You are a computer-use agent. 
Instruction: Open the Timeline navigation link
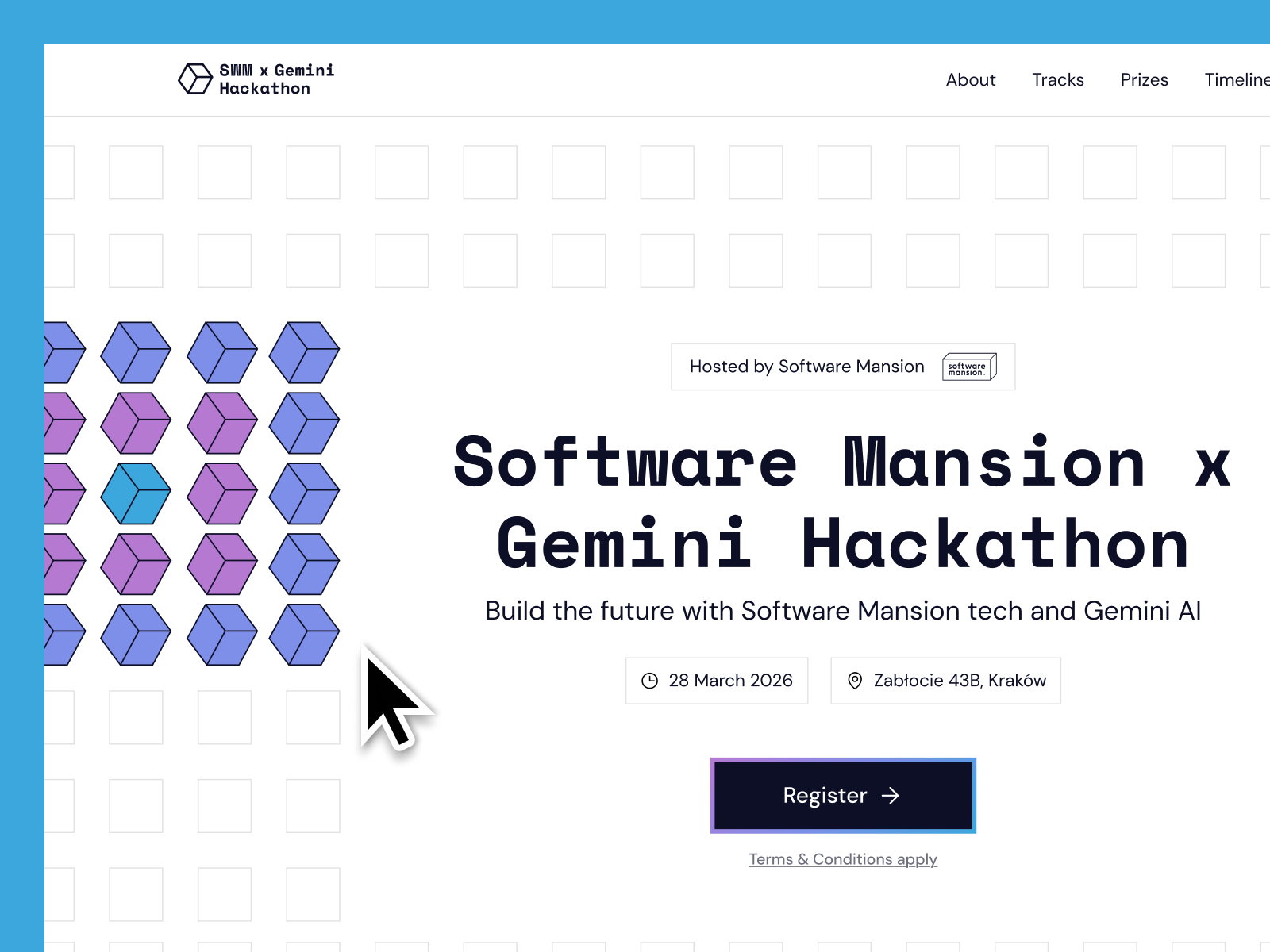coord(1236,79)
